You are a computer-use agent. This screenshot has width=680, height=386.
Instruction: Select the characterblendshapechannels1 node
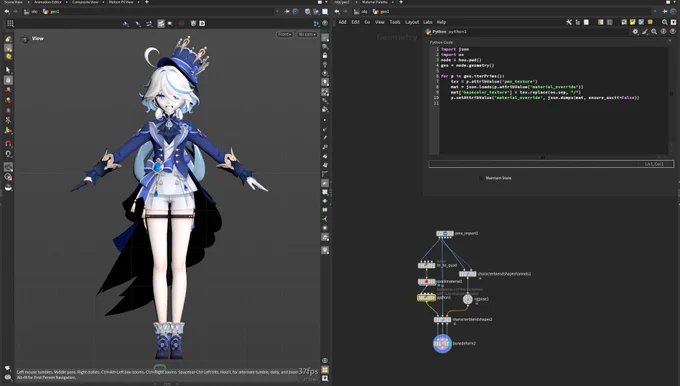coord(468,274)
